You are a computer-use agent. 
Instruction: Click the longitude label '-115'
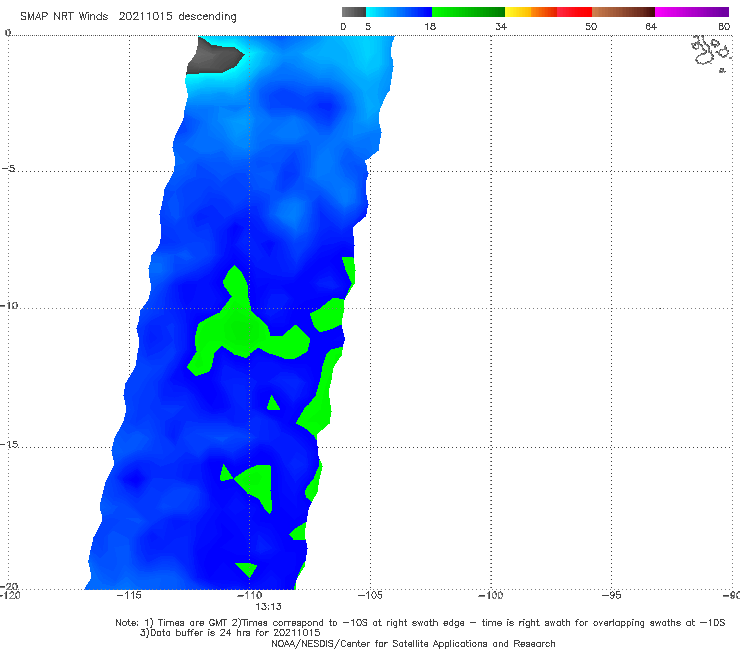[x=129, y=595]
